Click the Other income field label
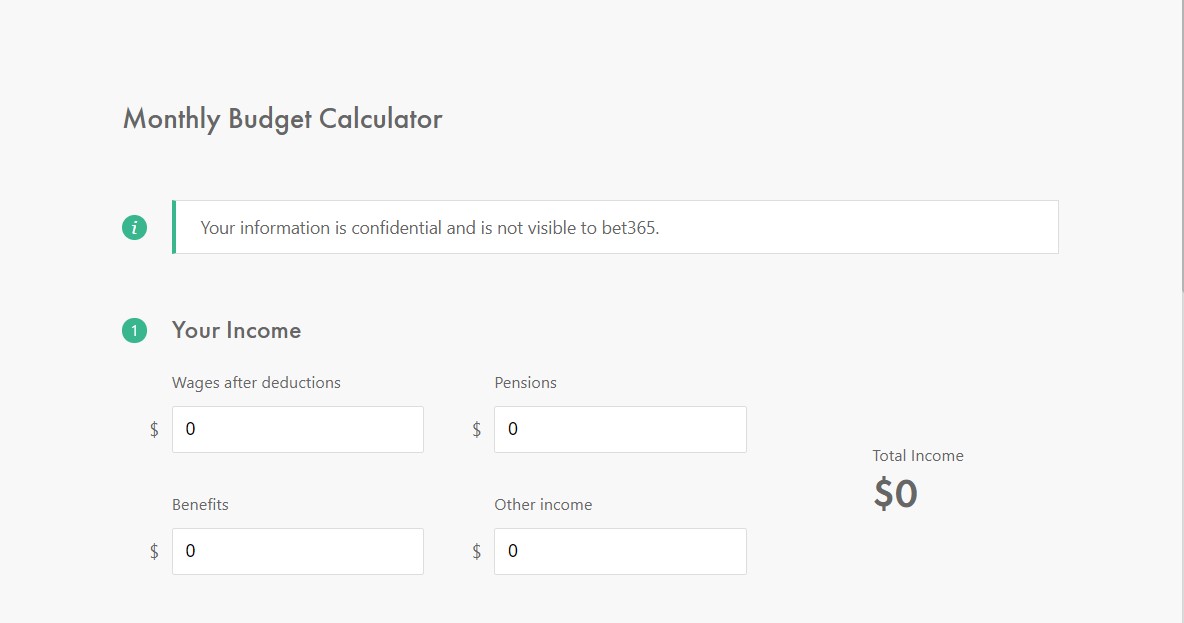This screenshot has width=1184, height=623. [x=543, y=504]
